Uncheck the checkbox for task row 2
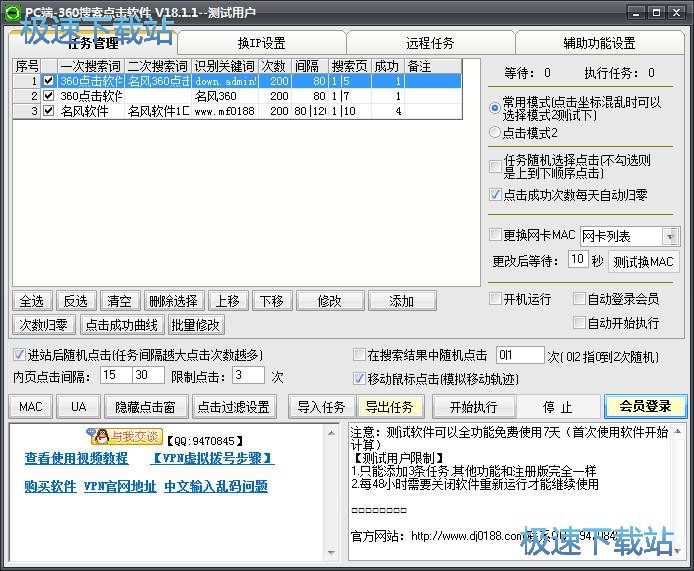Image resolution: width=694 pixels, height=571 pixels. tap(48, 96)
